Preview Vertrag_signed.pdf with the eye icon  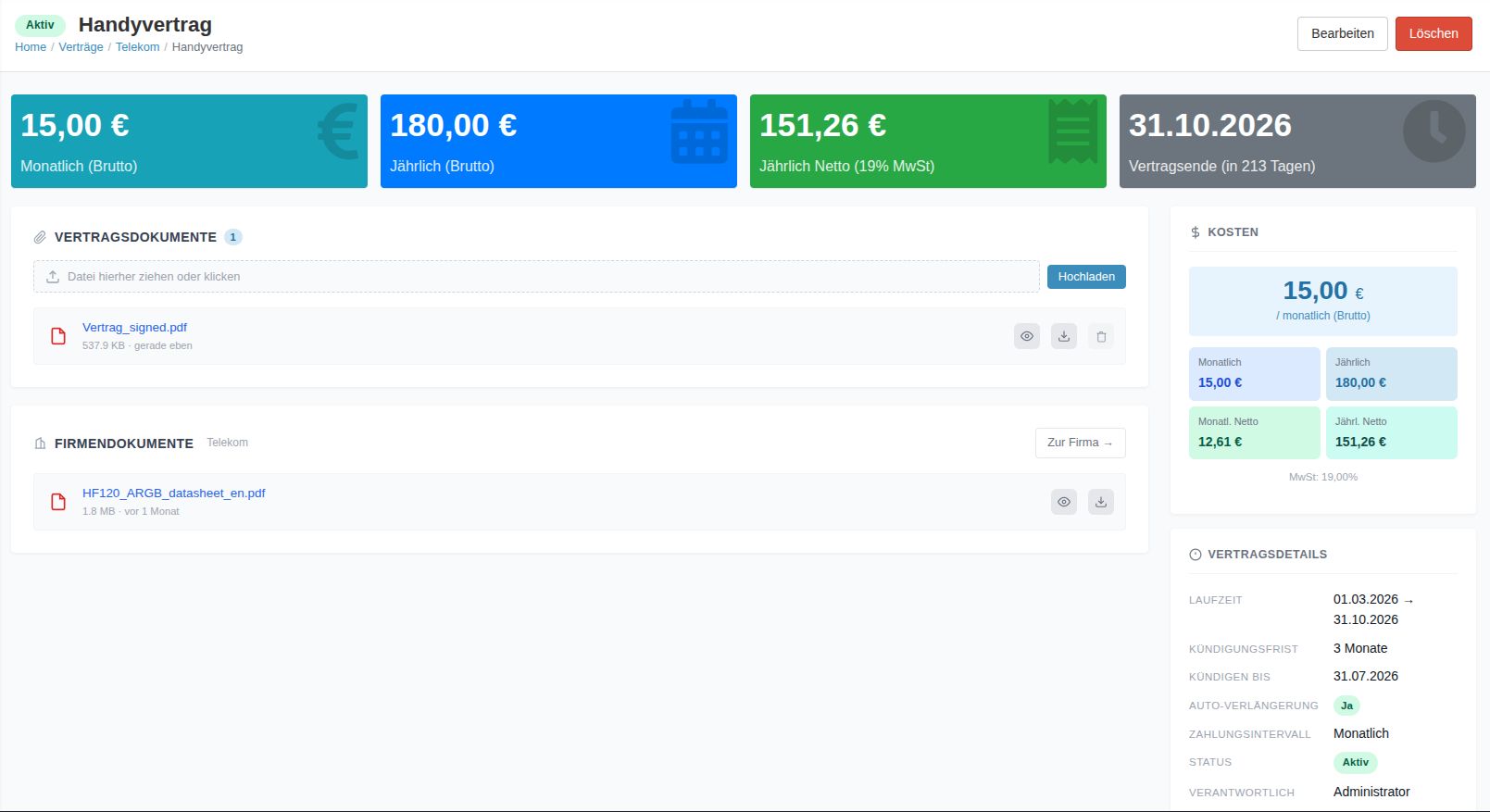click(1026, 336)
